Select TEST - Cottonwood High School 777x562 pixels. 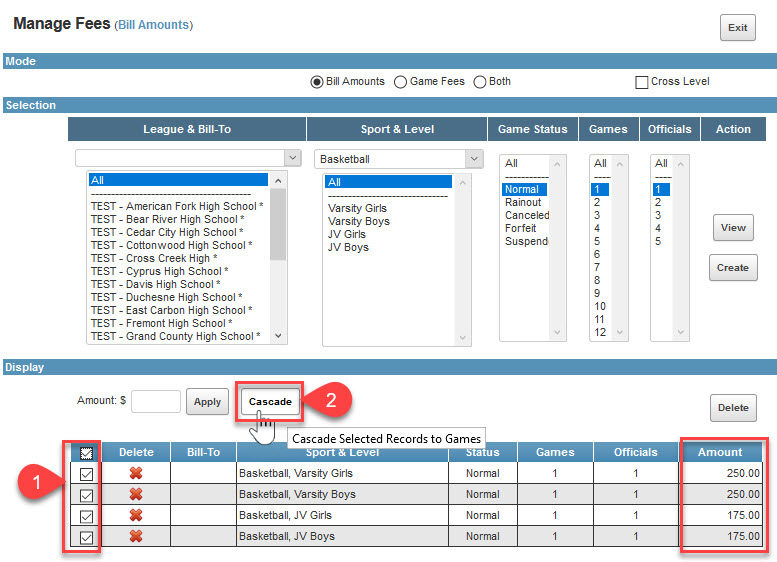click(x=171, y=245)
